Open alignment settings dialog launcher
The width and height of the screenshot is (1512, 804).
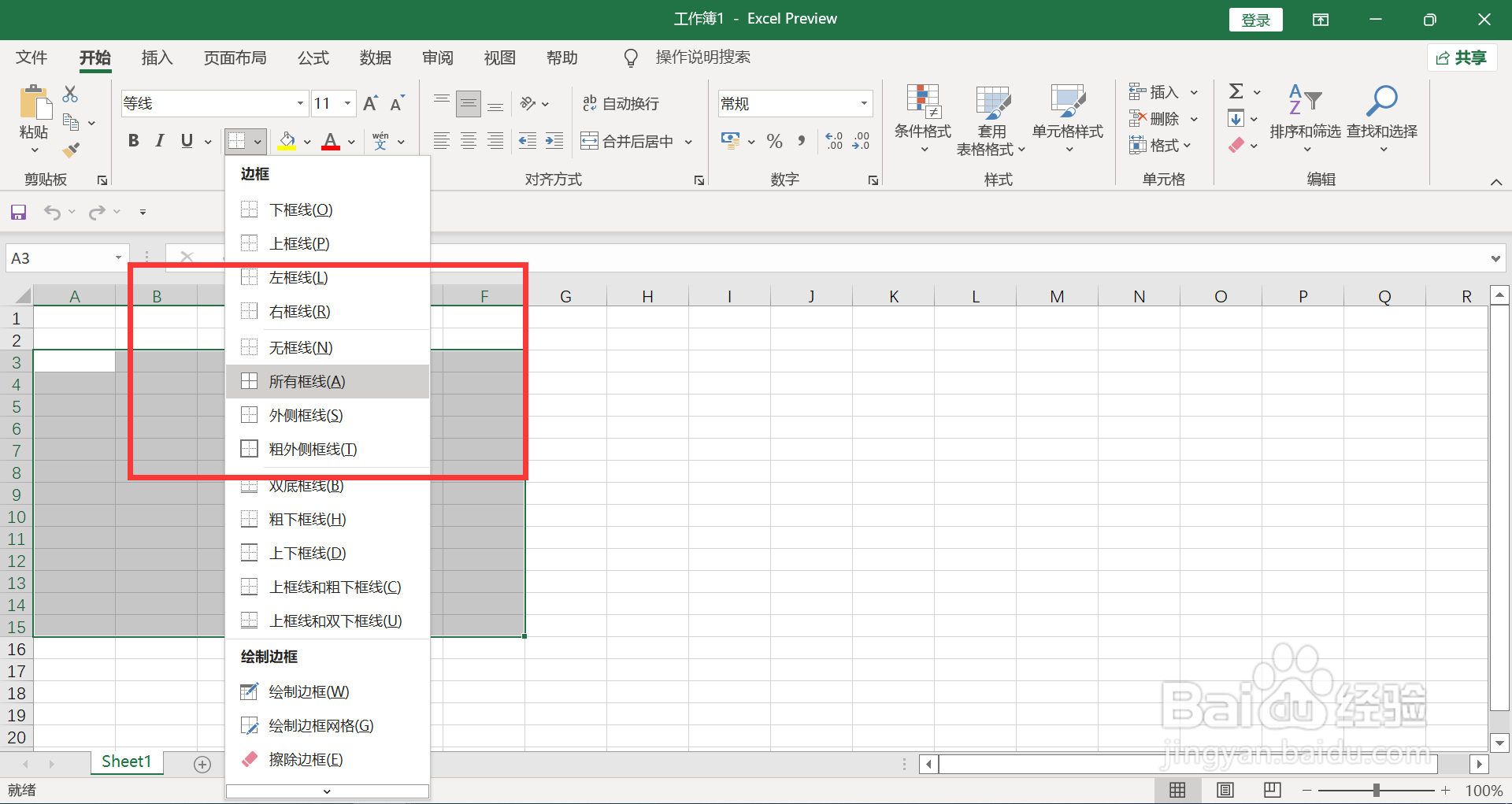(699, 180)
